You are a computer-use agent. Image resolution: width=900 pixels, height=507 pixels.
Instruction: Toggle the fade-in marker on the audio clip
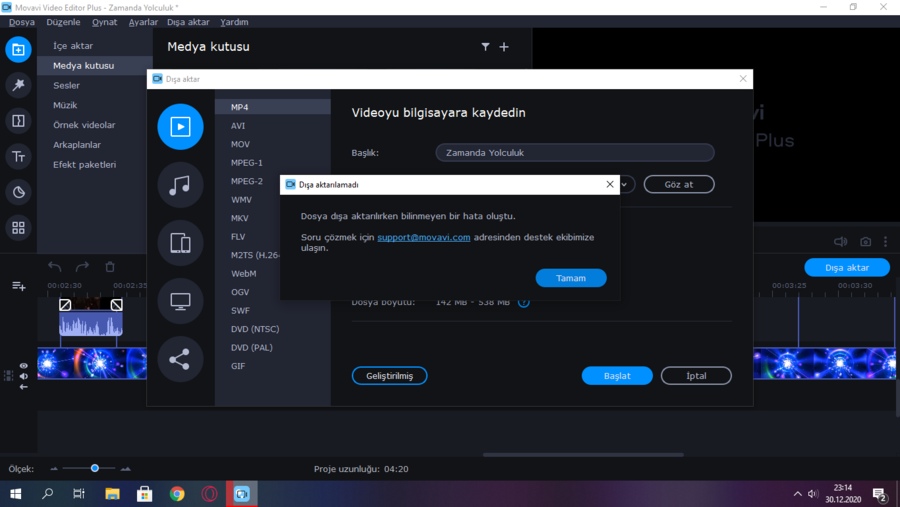pos(65,305)
